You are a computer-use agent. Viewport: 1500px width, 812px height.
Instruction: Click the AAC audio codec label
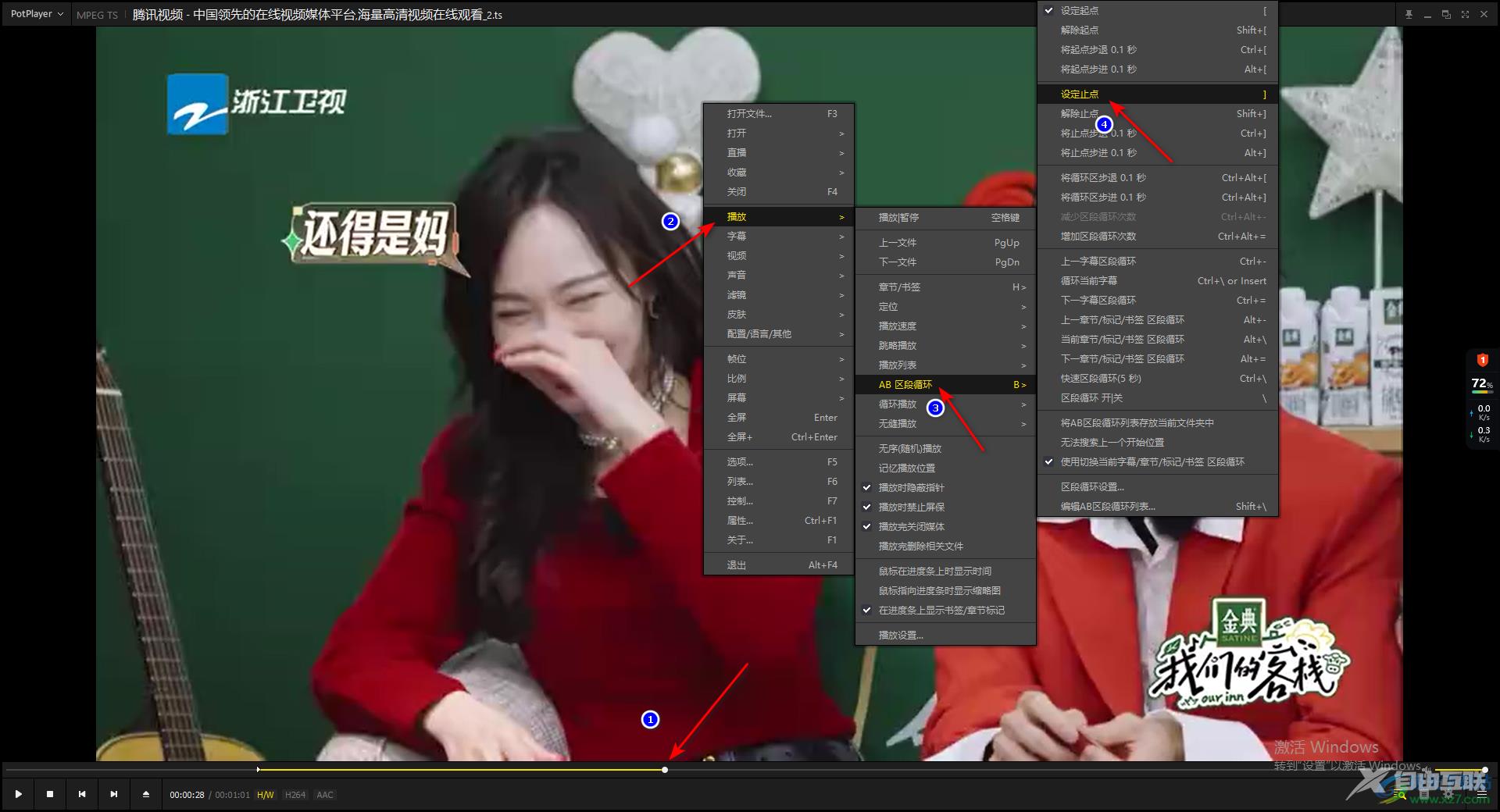(325, 795)
